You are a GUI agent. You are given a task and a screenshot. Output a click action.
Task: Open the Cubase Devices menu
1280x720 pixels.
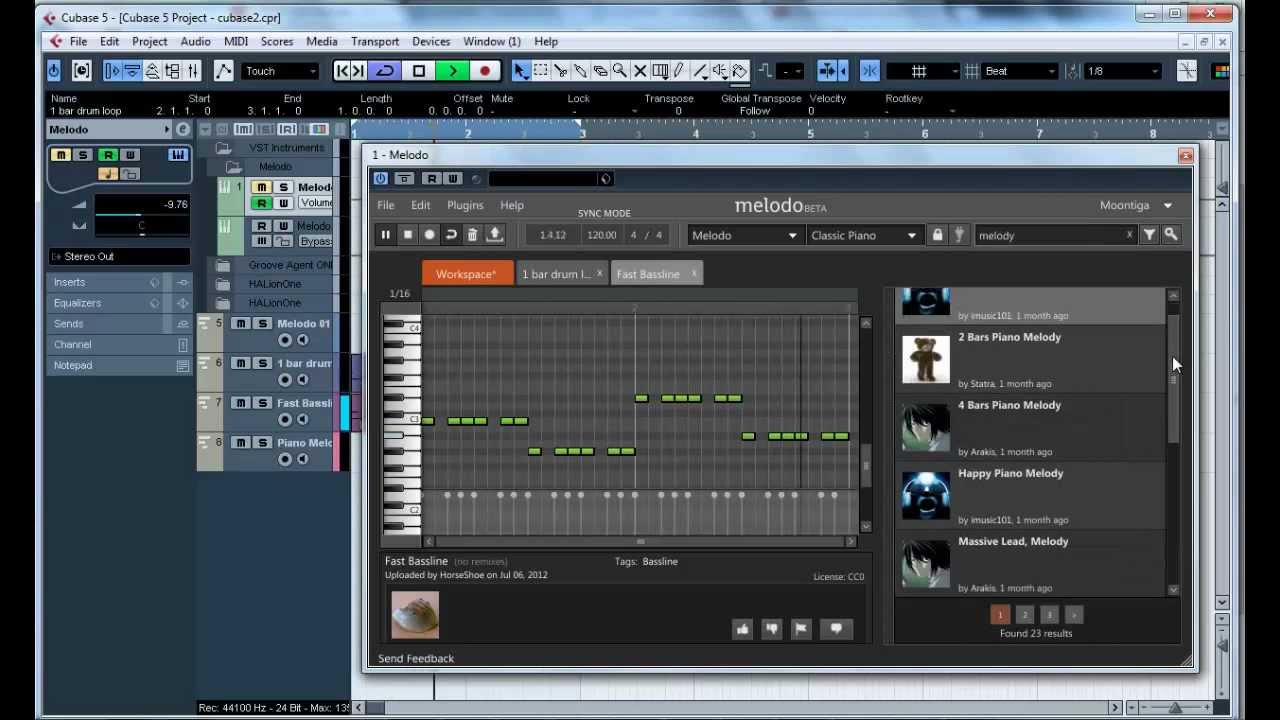tap(431, 41)
